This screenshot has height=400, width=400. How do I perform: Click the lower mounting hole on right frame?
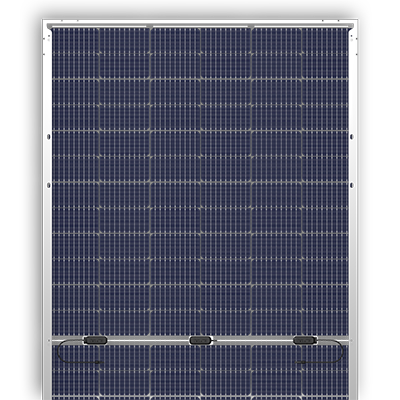tap(352, 185)
